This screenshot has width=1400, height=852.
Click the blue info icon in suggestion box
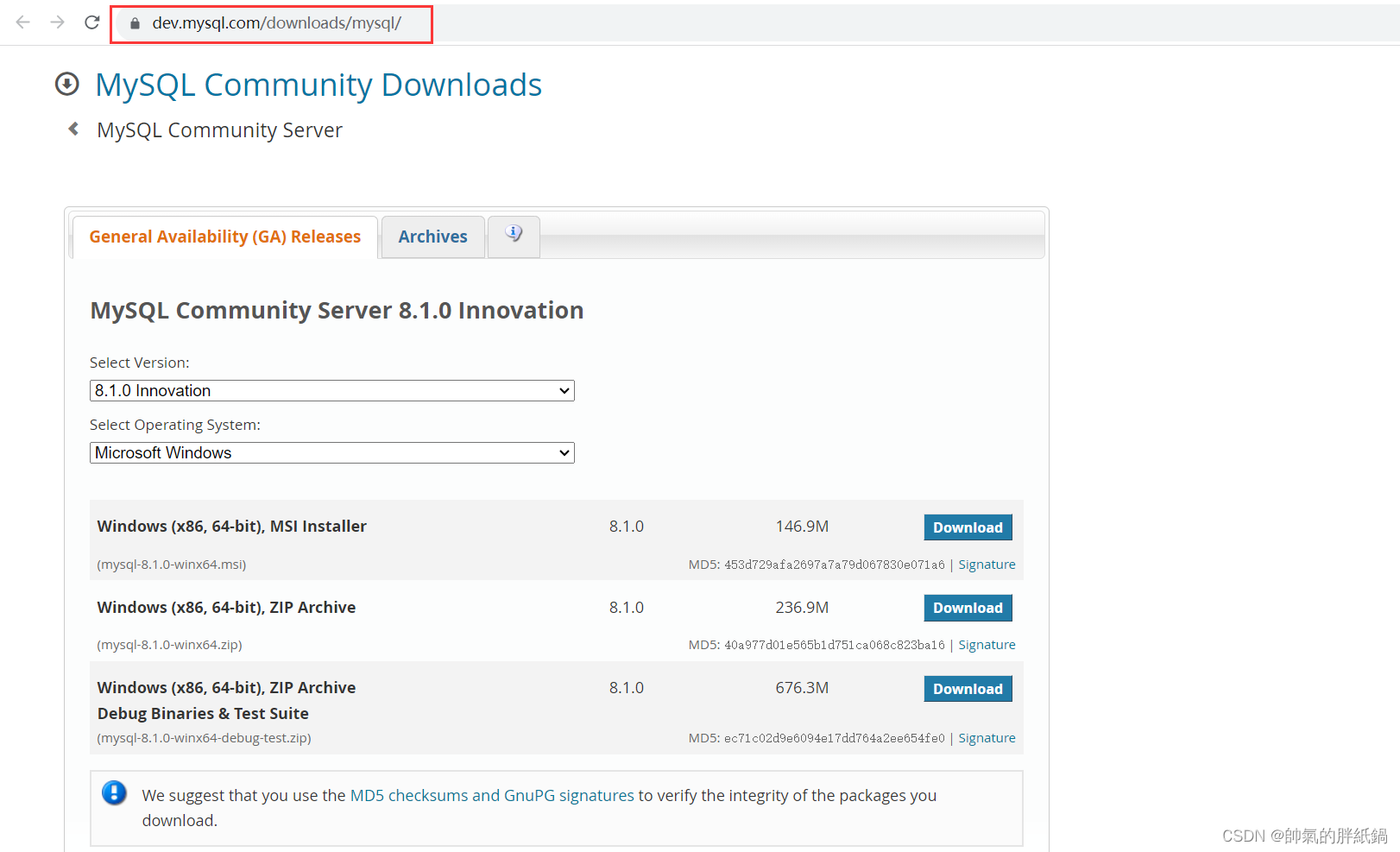114,792
